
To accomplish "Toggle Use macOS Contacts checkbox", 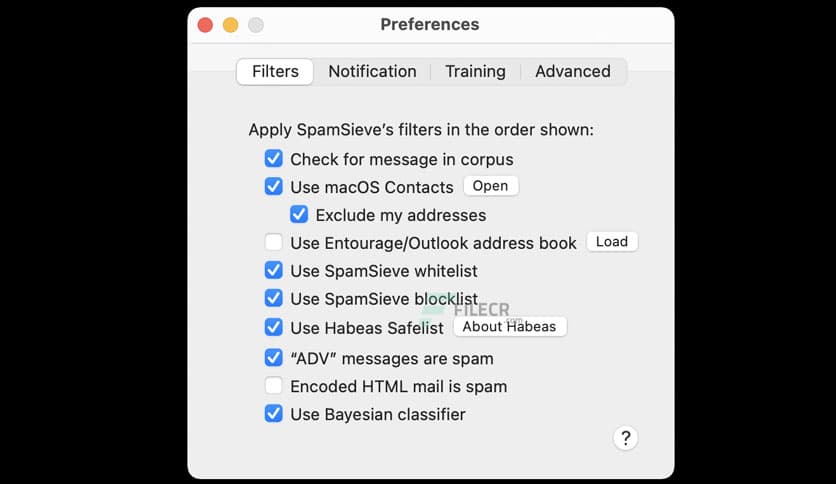I will [x=274, y=186].
